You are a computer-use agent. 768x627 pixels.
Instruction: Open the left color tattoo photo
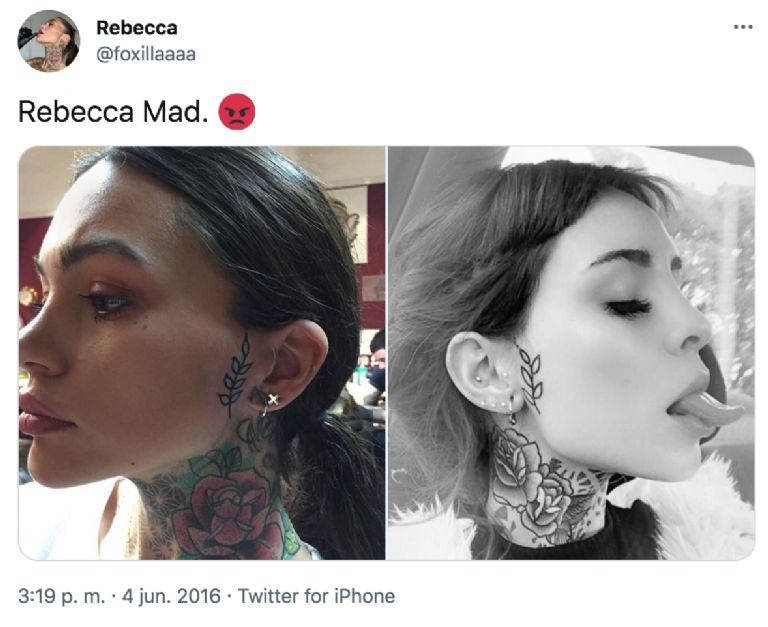point(202,353)
